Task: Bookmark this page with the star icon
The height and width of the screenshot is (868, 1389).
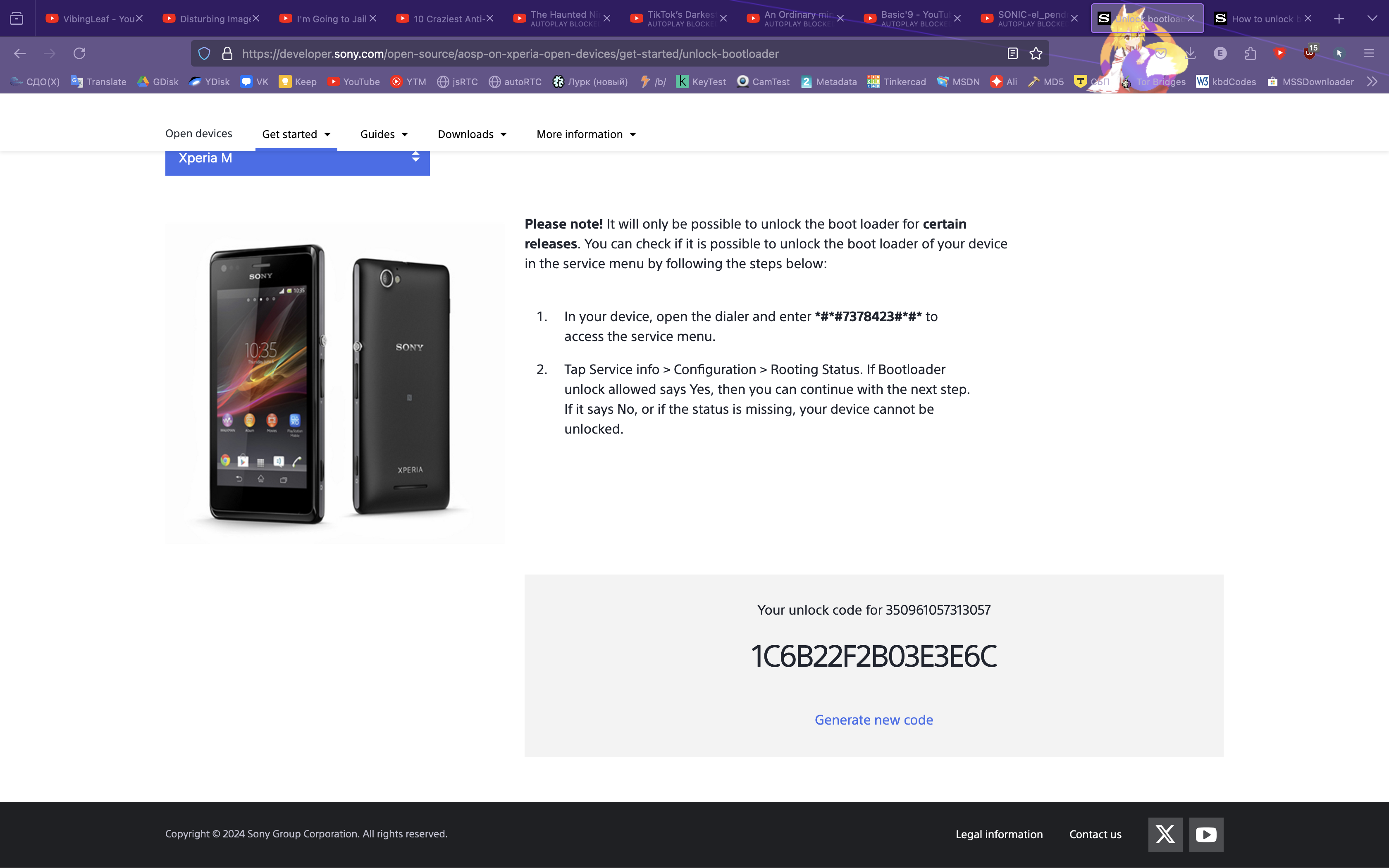Action: pyautogui.click(x=1036, y=53)
